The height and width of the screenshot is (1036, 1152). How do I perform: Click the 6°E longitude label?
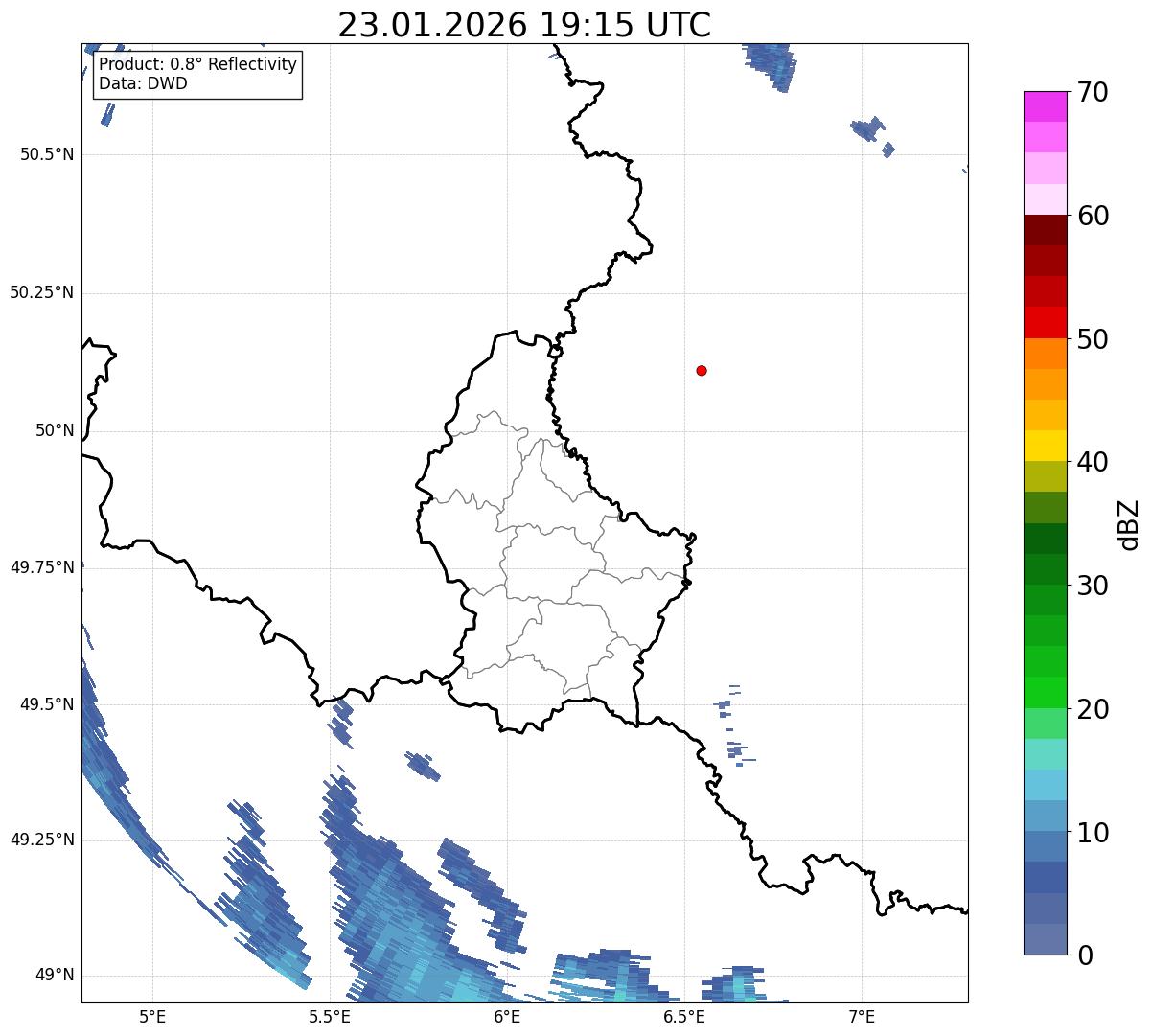tap(507, 1016)
